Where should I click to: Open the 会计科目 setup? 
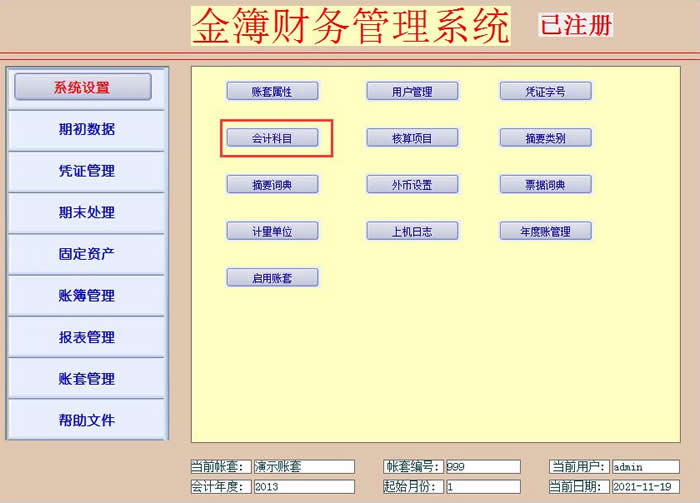click(x=272, y=138)
